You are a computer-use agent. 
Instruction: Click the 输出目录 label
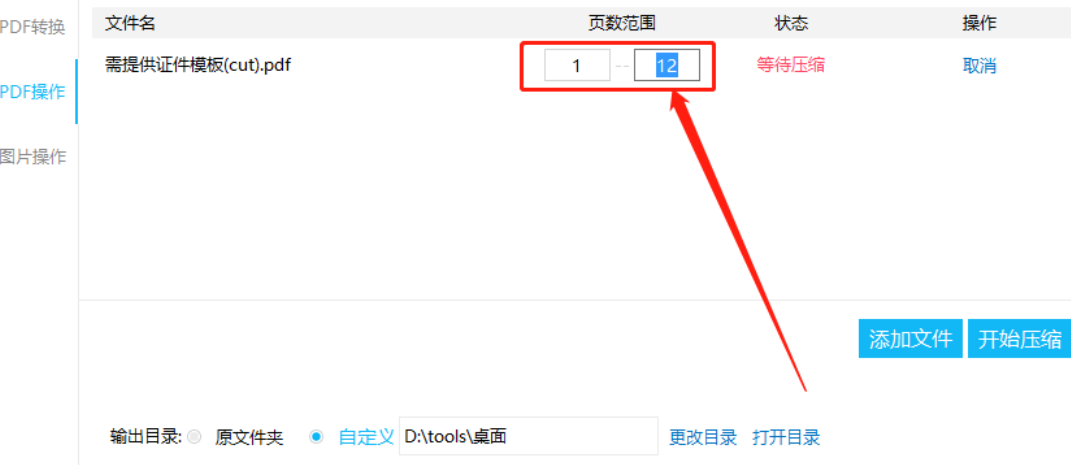[145, 437]
